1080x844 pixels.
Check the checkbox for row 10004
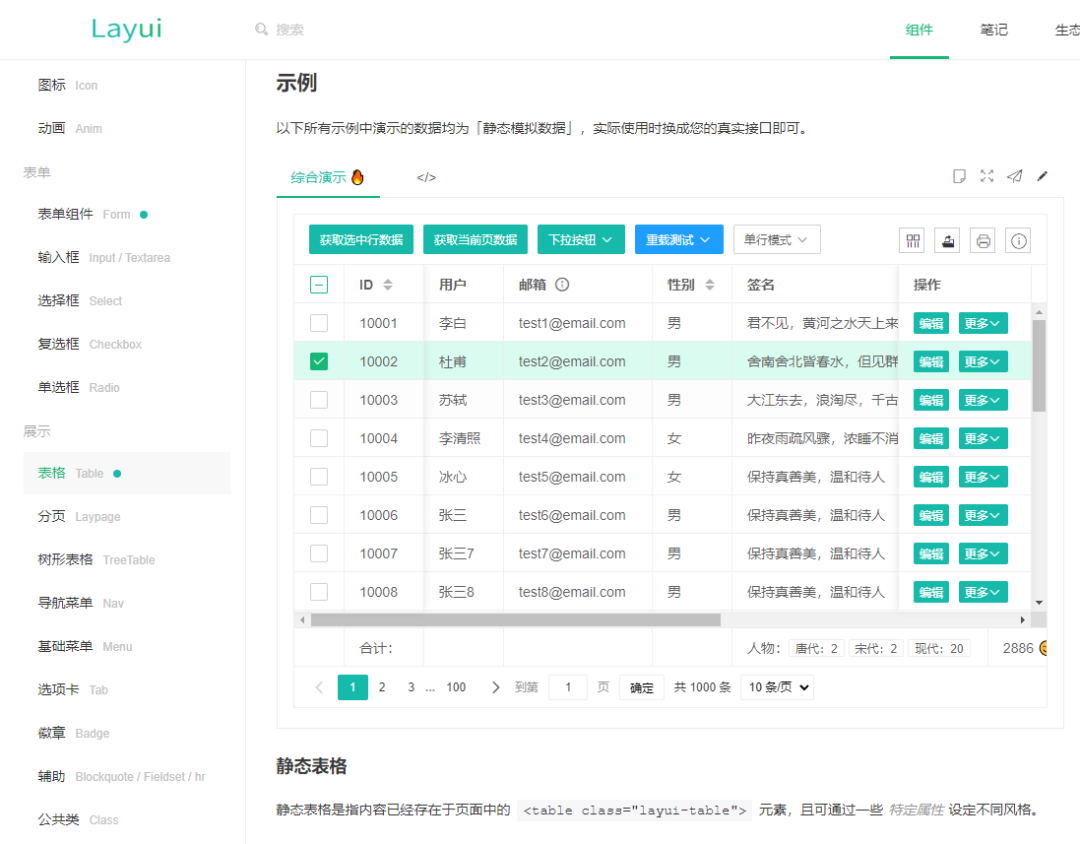pos(319,438)
